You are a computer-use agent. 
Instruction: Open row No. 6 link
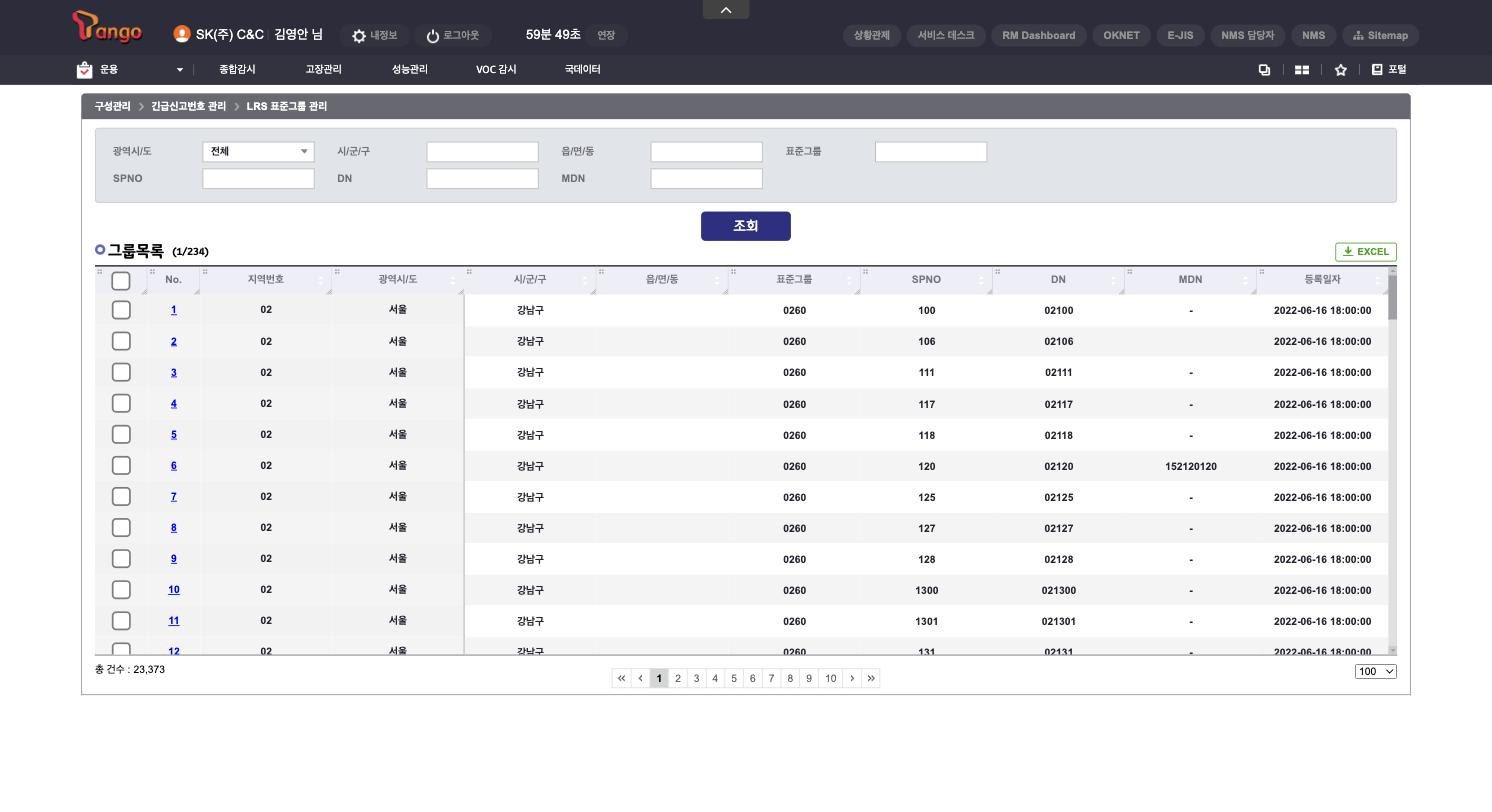tap(173, 465)
